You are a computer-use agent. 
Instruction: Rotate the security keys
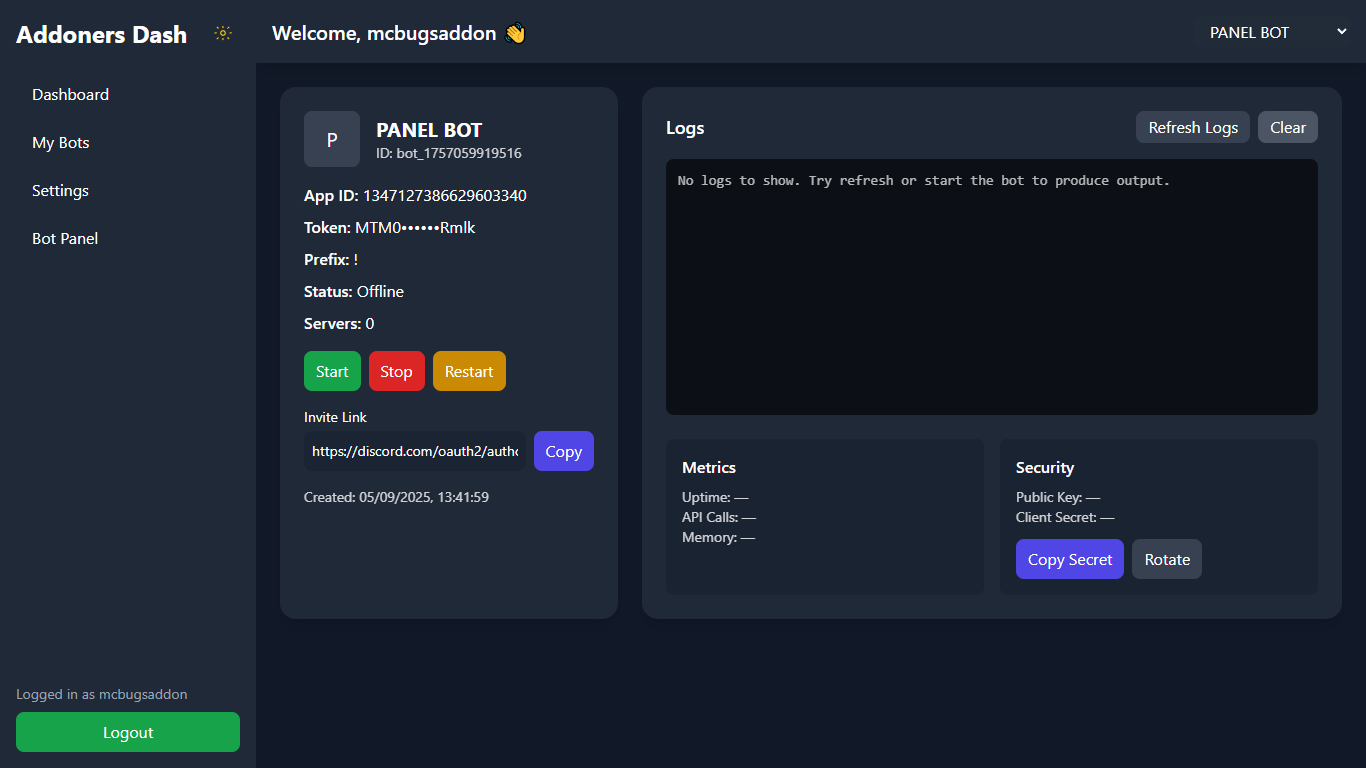pos(1166,559)
